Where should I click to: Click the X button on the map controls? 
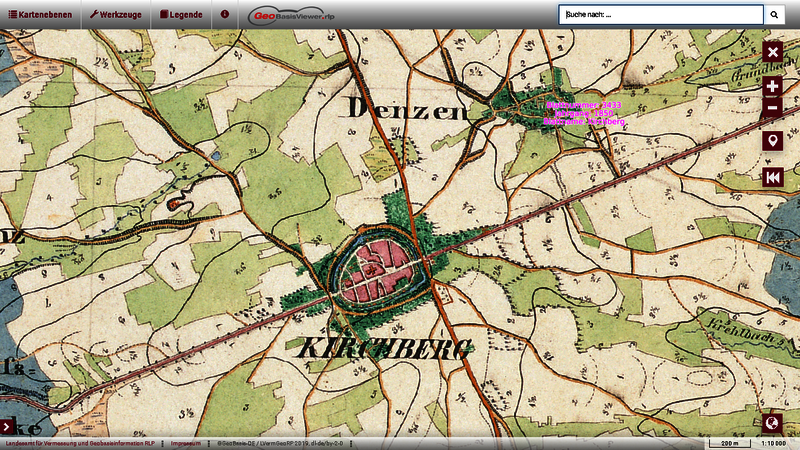(772, 52)
